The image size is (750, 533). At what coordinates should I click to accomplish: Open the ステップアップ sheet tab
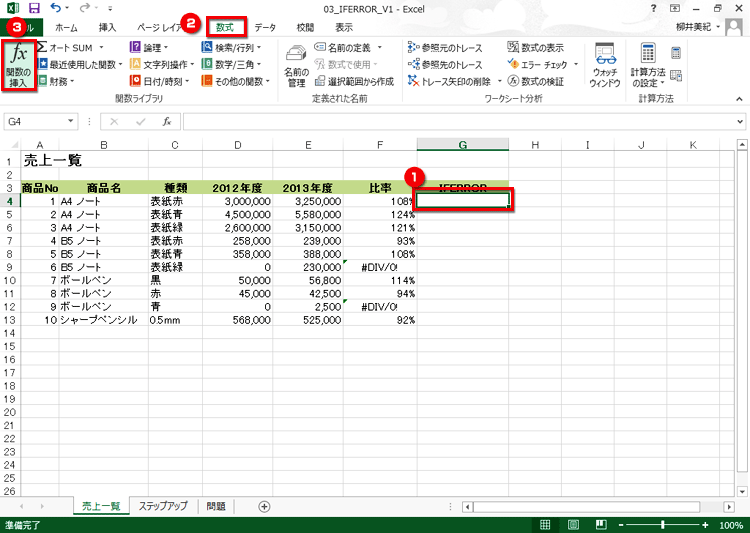coord(163,506)
